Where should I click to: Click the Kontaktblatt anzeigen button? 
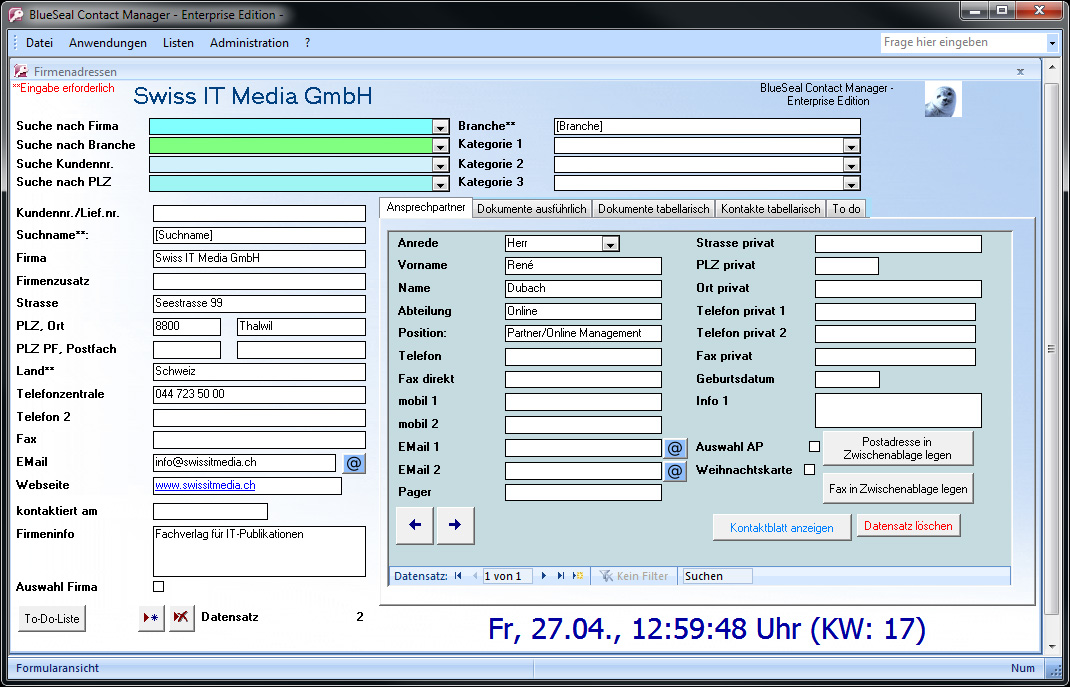click(x=781, y=527)
